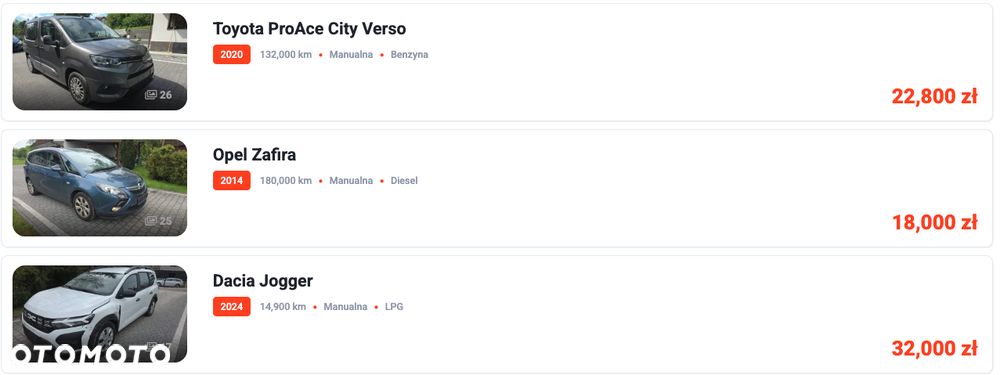Open the Toyota ProAce City Verso listing title
The image size is (1000, 375).
309,29
